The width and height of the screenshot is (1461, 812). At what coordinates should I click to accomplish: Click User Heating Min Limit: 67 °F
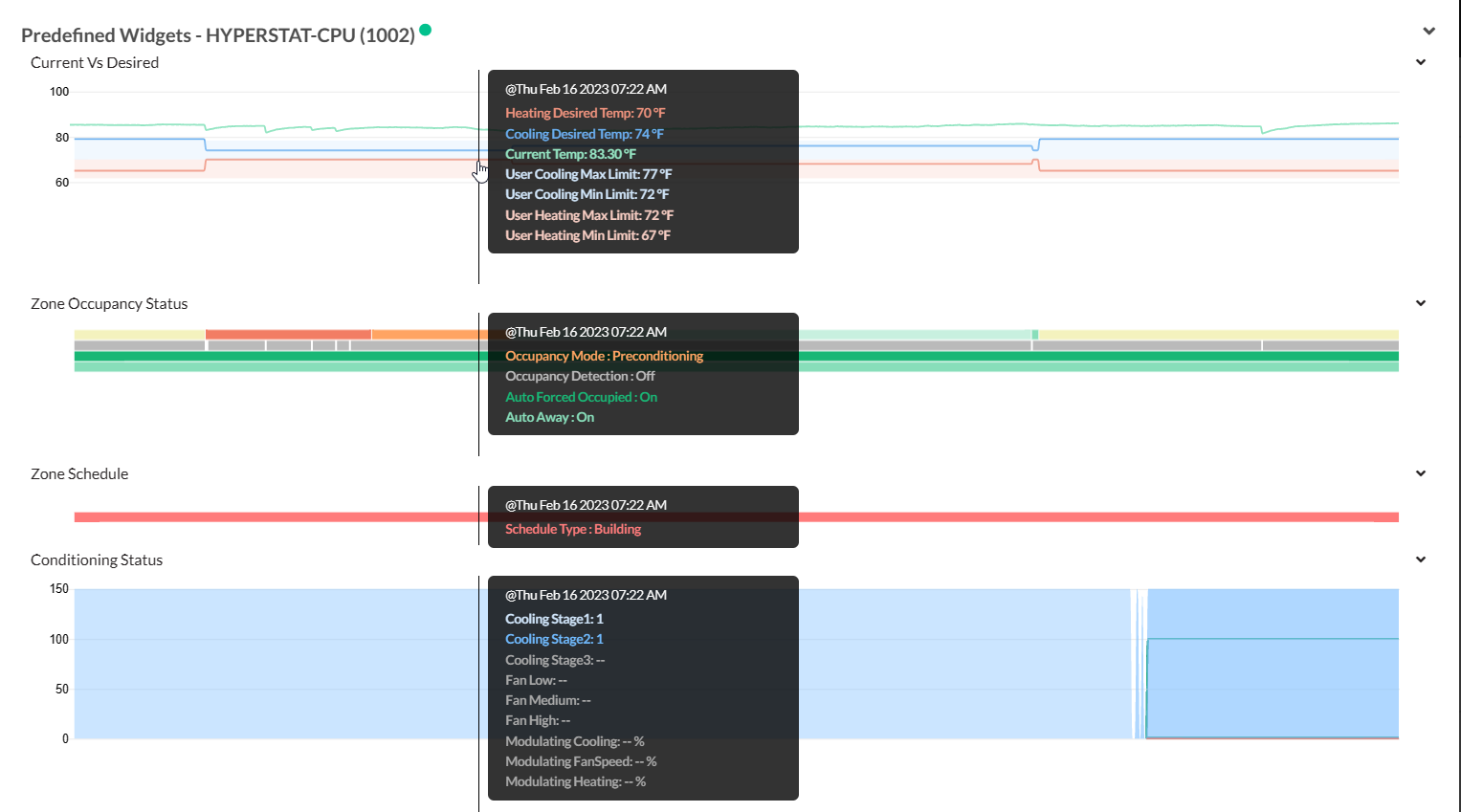tap(588, 235)
